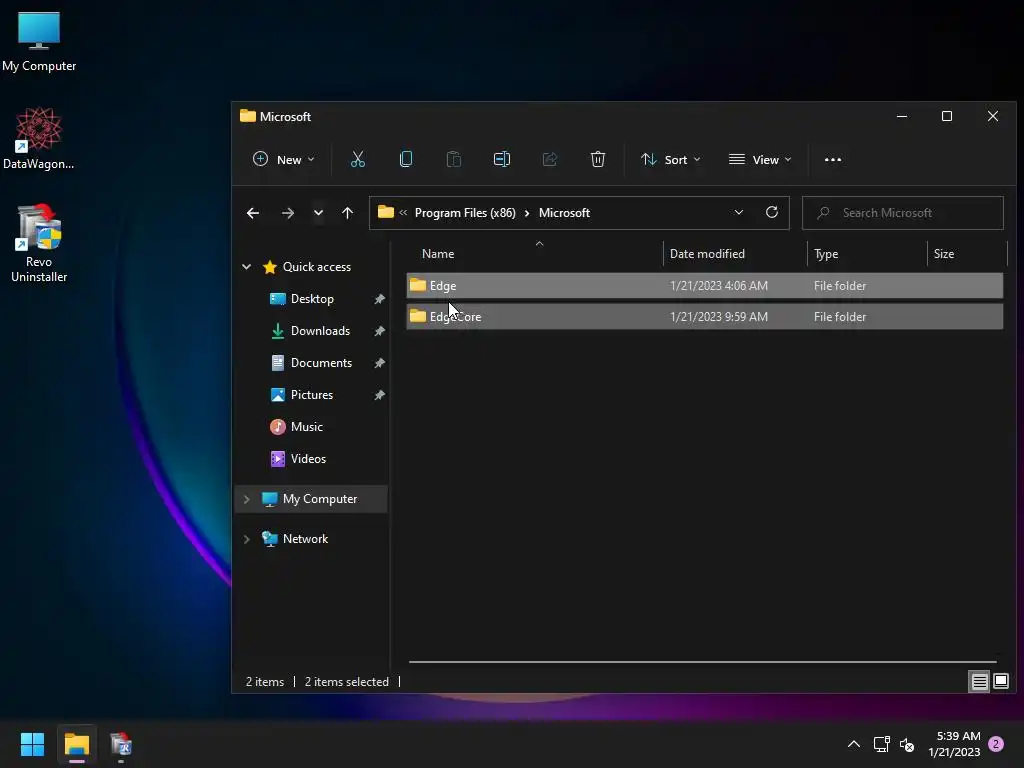Open the New dropdown menu
1024x768 pixels.
283,159
